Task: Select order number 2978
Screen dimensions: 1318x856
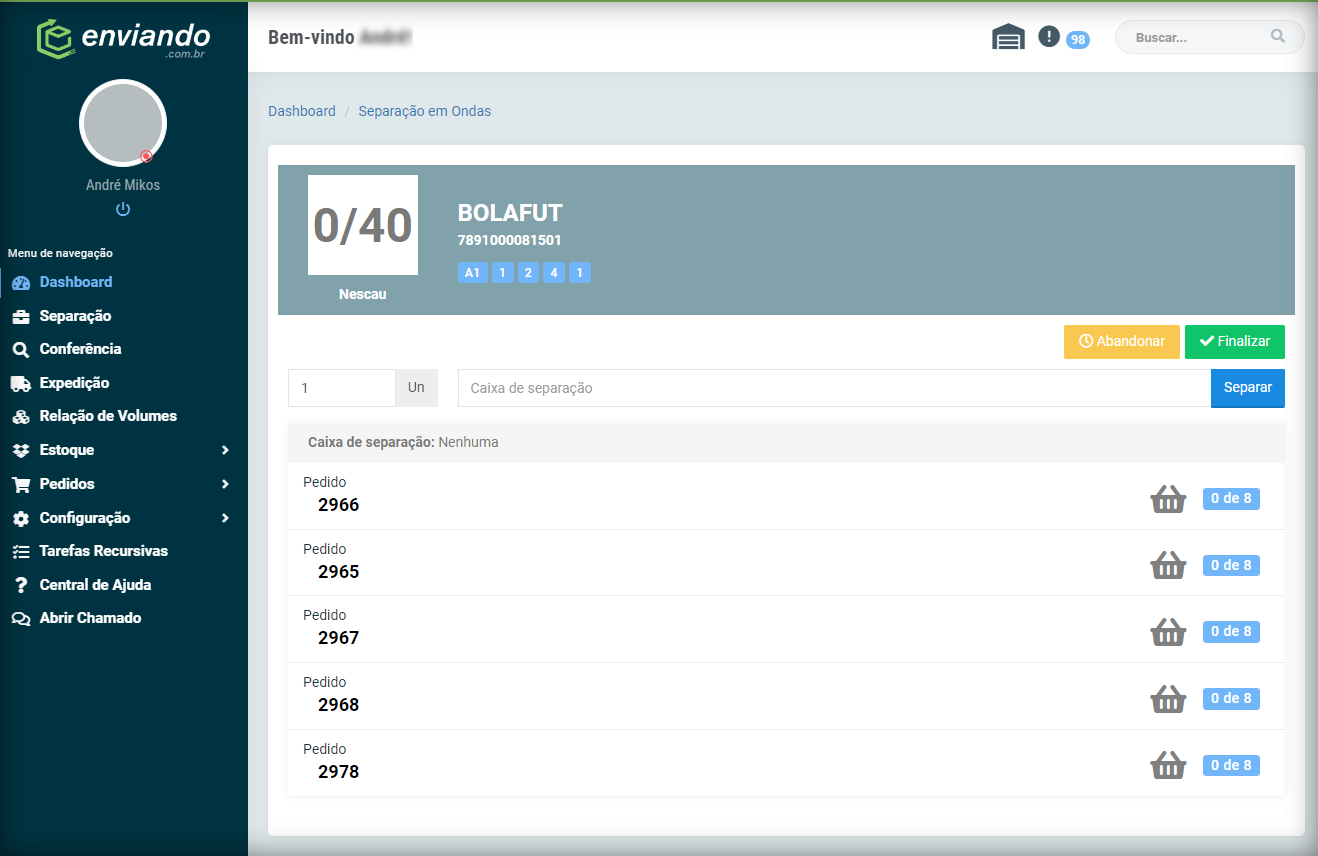Action: [338, 772]
